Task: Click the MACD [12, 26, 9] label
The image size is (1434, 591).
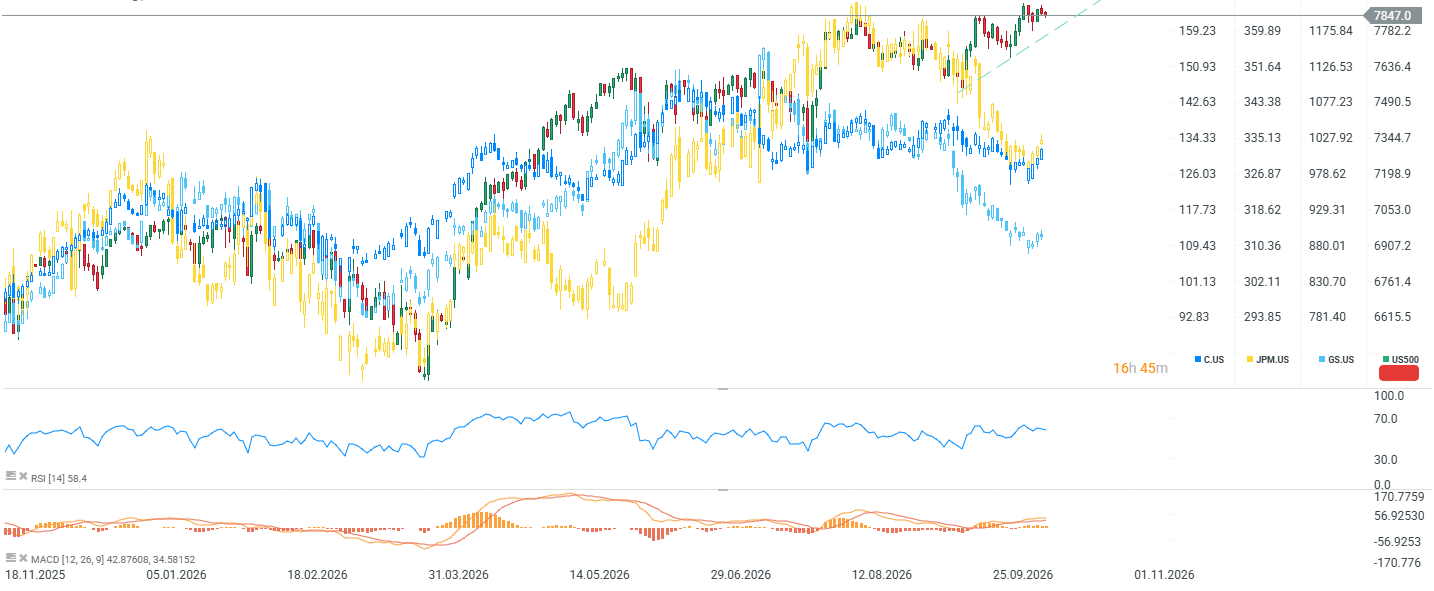Action: click(x=113, y=560)
